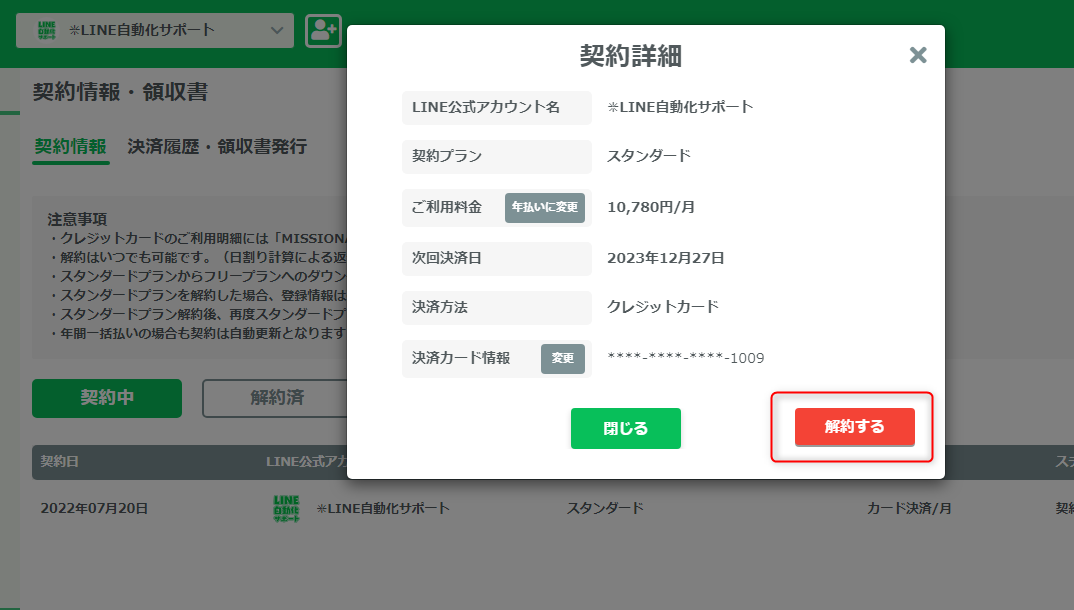Click the 注意事項 heading
The image size is (1074, 610).
[77, 219]
